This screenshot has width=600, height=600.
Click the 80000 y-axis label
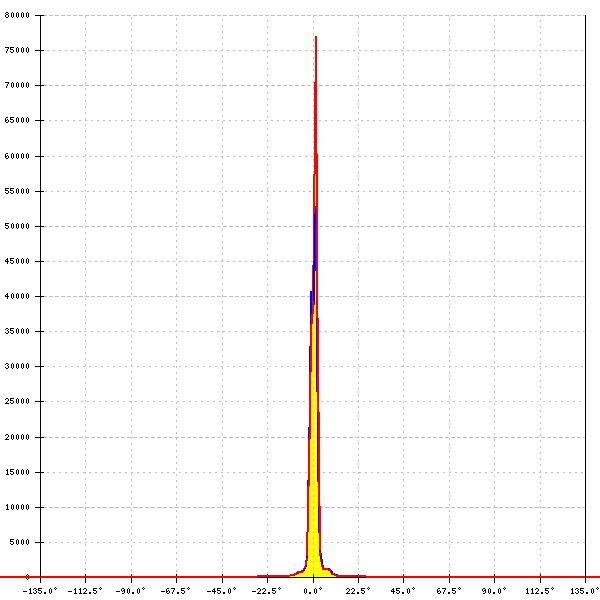tap(17, 15)
